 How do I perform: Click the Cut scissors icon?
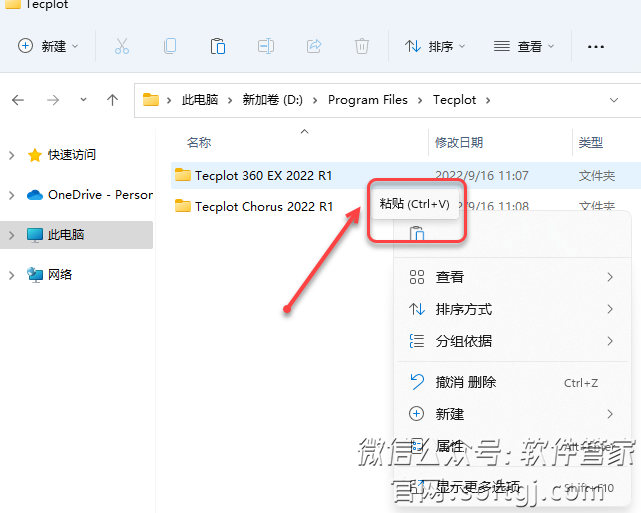(122, 46)
